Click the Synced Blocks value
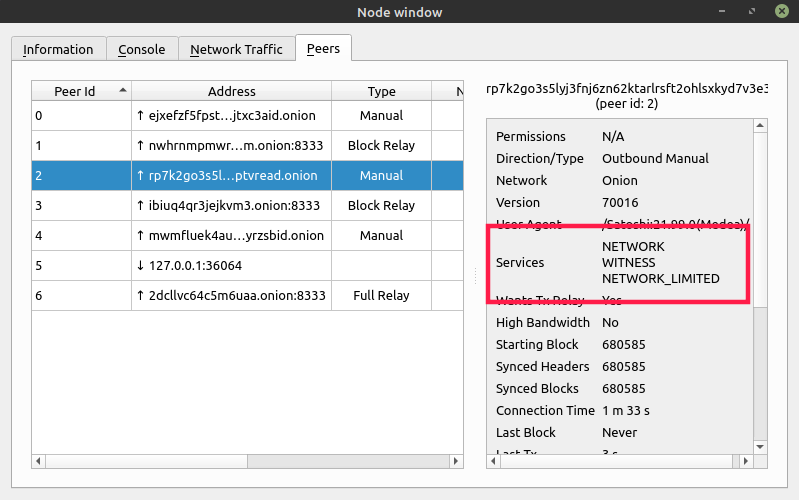The width and height of the screenshot is (799, 500). [x=624, y=388]
